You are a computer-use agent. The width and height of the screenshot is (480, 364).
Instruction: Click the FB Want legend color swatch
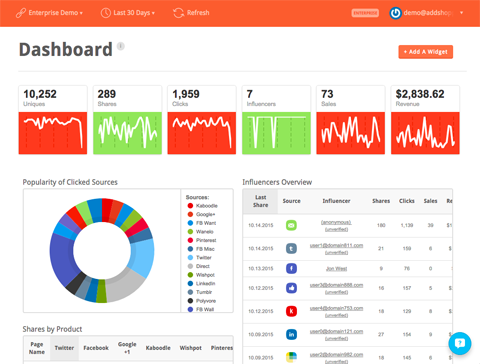[190, 223]
